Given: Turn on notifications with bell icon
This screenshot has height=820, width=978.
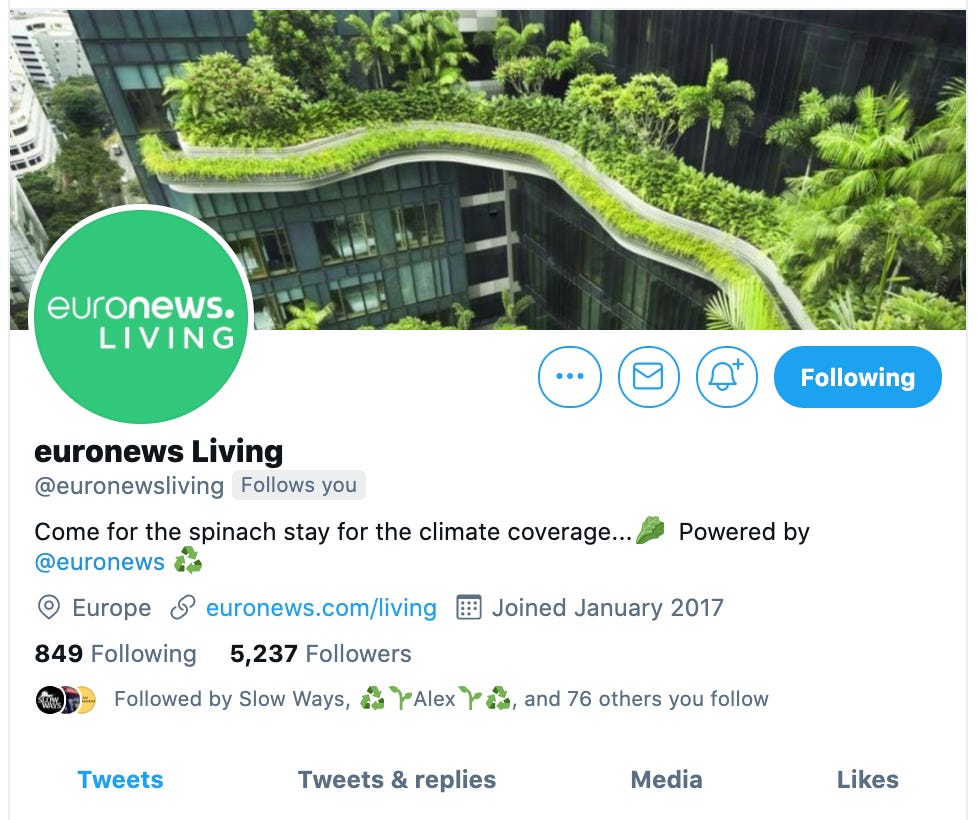Looking at the screenshot, I should (727, 377).
